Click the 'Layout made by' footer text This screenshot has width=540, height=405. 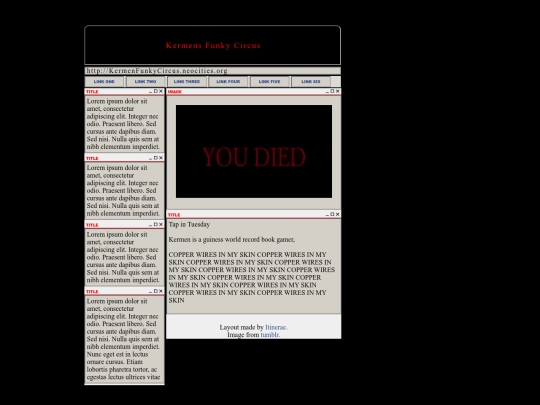tap(242, 327)
